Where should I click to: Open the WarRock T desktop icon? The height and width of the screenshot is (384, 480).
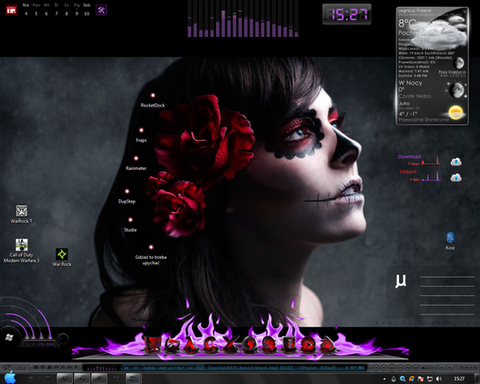[x=21, y=214]
